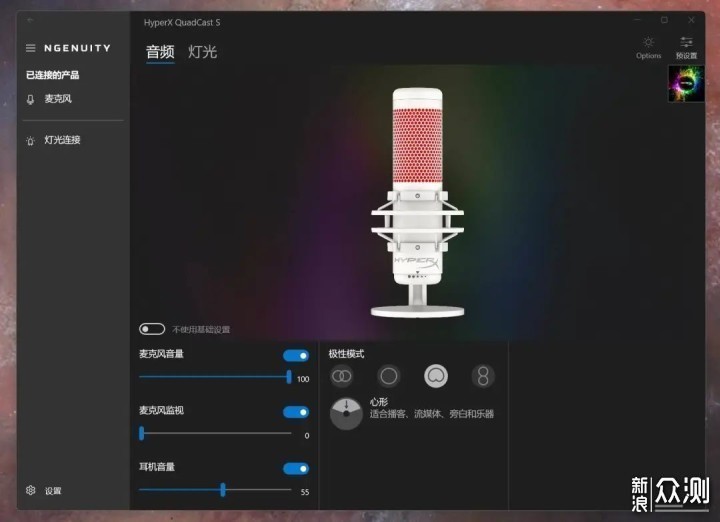Viewport: 720px width, 522px height.
Task: Open 设置 at sidebar bottom
Action: (x=53, y=491)
